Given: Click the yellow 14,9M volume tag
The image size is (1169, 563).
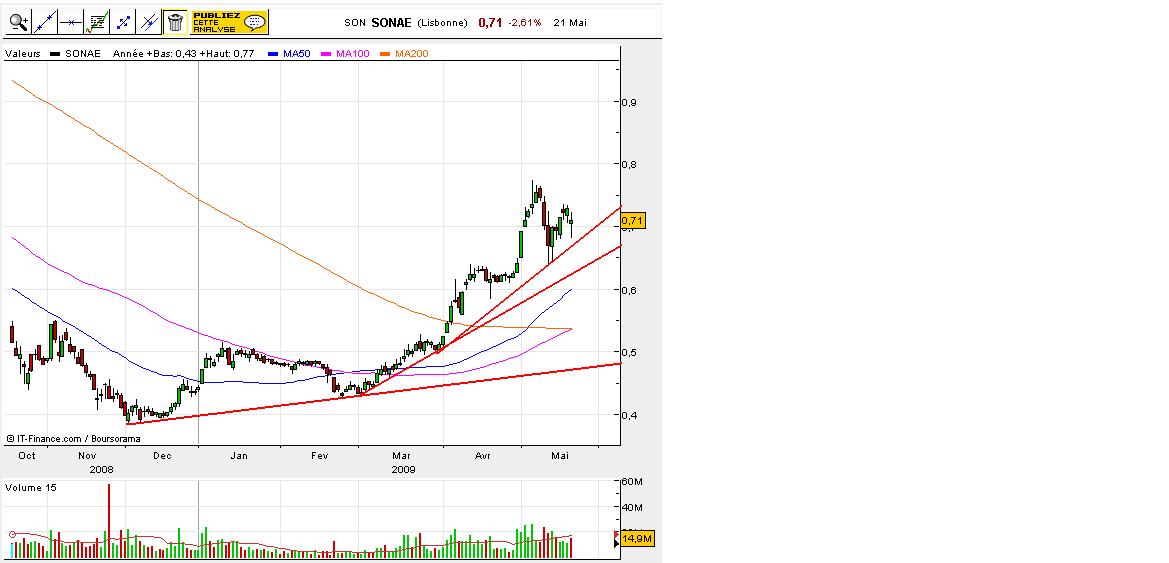Looking at the screenshot, I should [637, 538].
